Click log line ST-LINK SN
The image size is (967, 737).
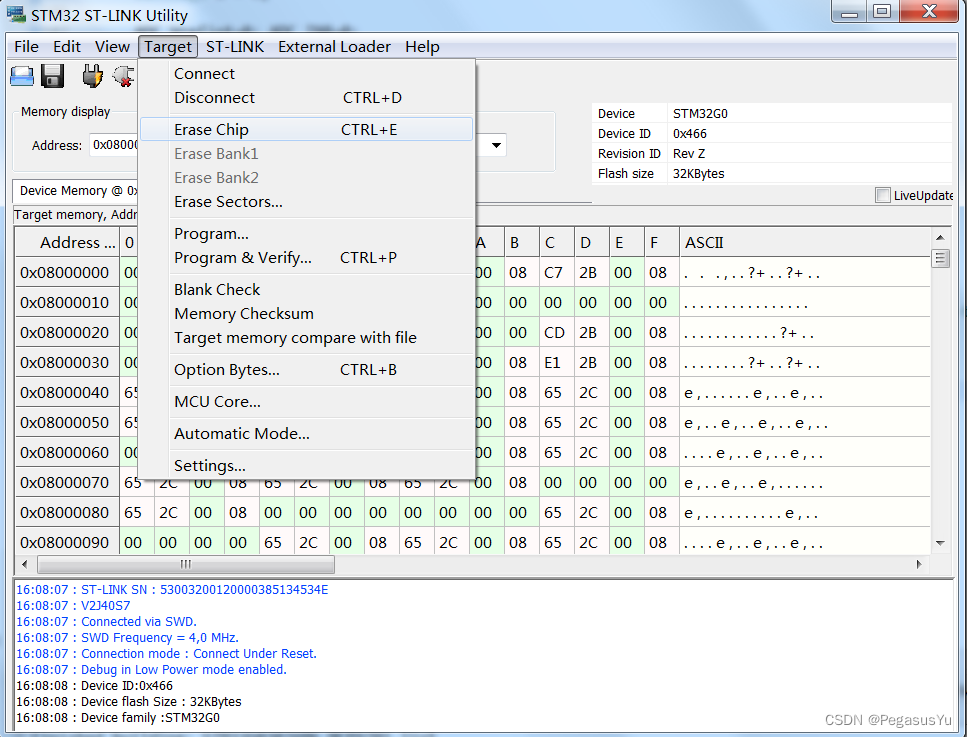tap(172, 590)
